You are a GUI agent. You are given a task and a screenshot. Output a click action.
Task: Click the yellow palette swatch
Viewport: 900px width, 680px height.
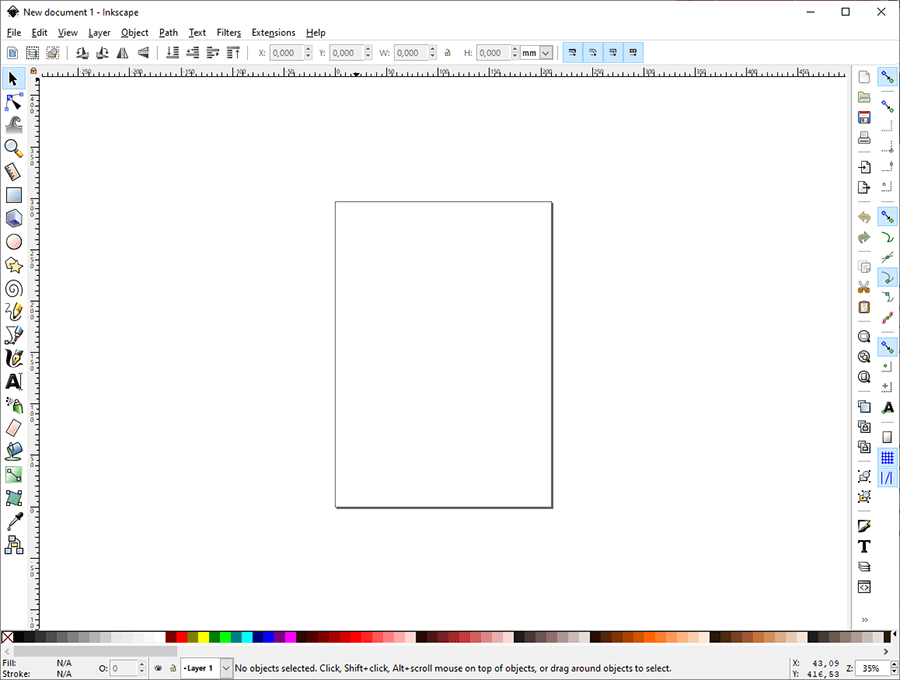203,637
